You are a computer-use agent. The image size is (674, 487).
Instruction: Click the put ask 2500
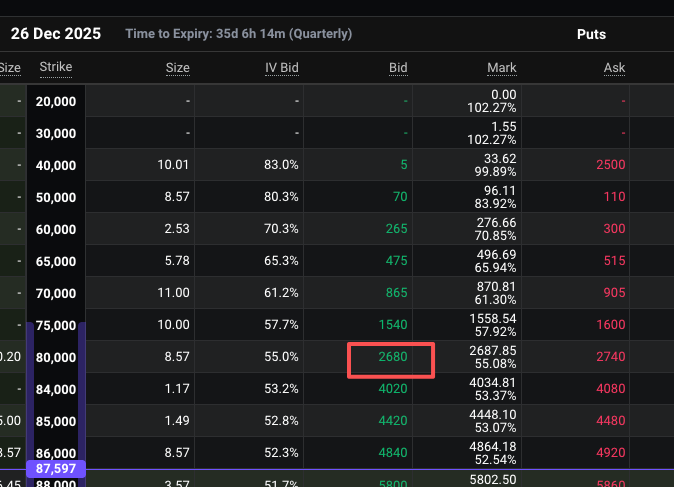[x=611, y=165]
